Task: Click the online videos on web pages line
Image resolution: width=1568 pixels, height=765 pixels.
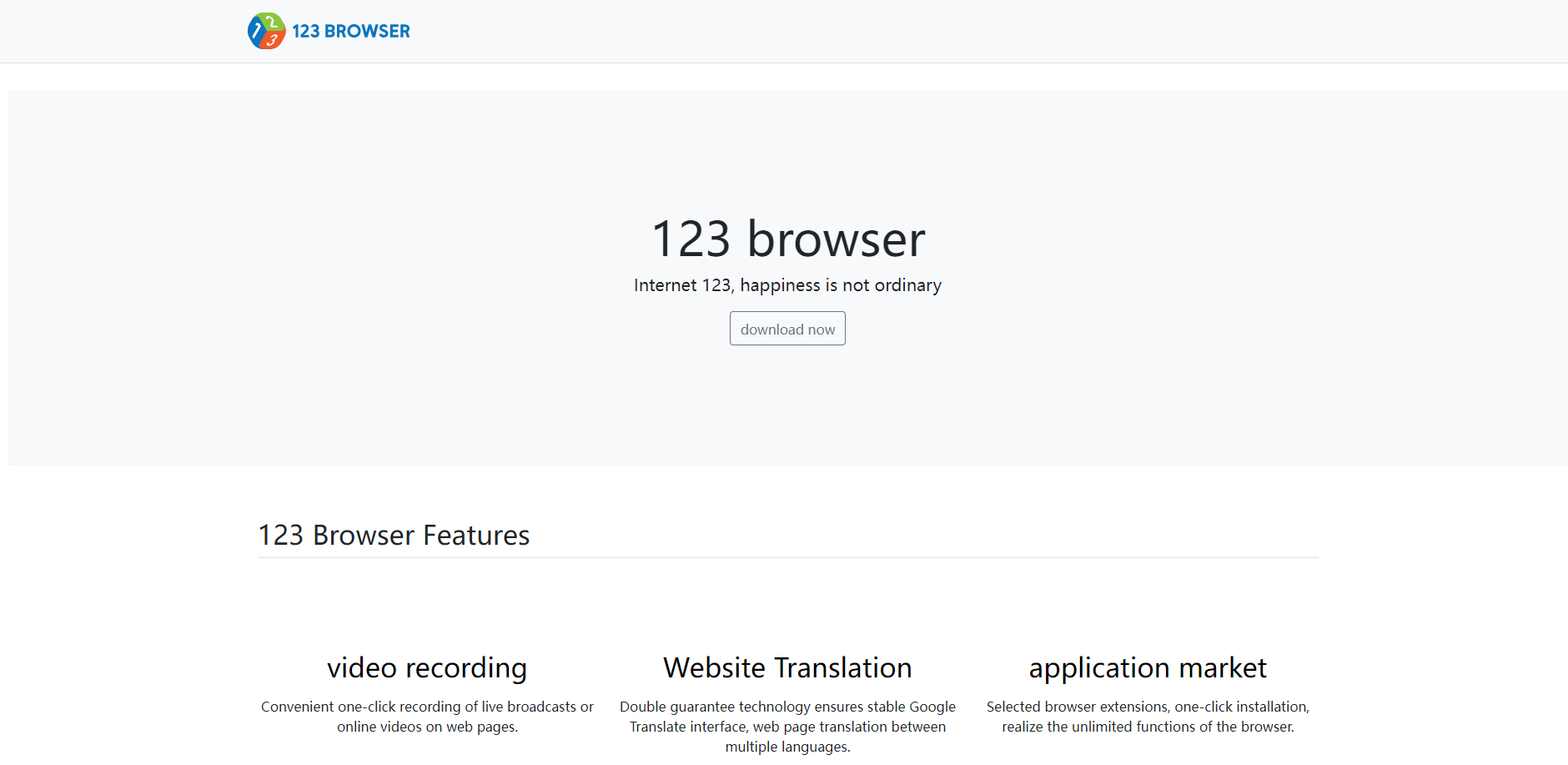Action: click(427, 727)
